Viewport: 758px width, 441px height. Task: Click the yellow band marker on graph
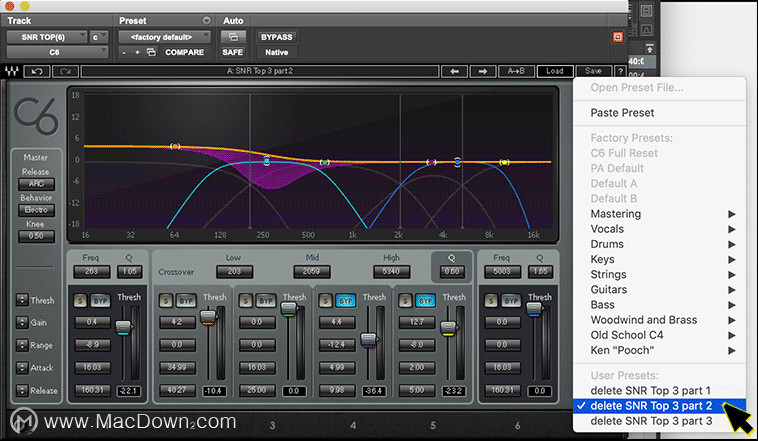pyautogui.click(x=504, y=162)
